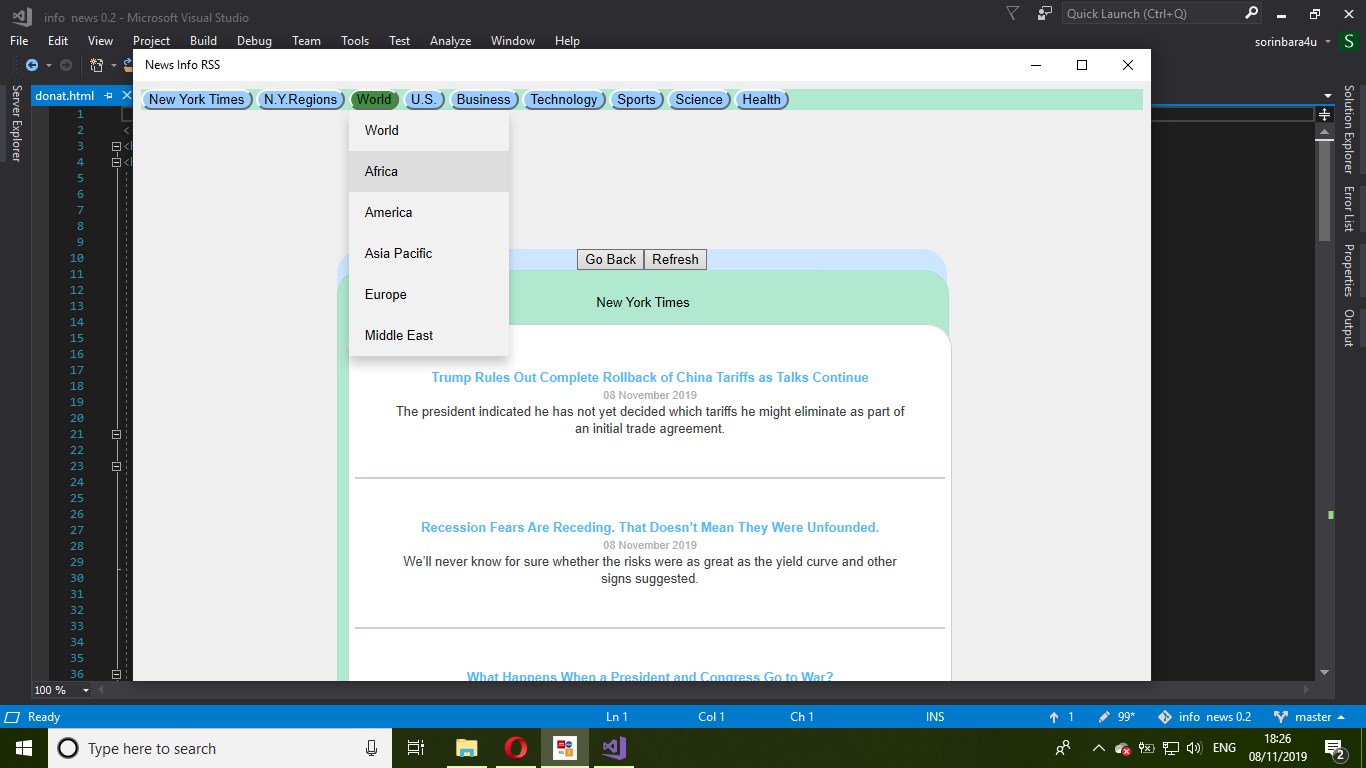Open the Trump Rules Out China Tariffs headline
The height and width of the screenshot is (768, 1366).
point(650,377)
